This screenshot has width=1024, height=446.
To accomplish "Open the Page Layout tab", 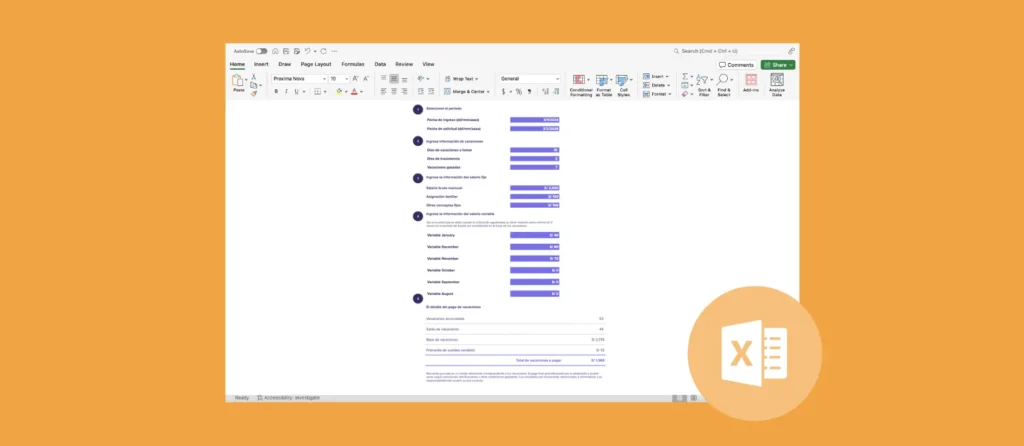I will (316, 64).
